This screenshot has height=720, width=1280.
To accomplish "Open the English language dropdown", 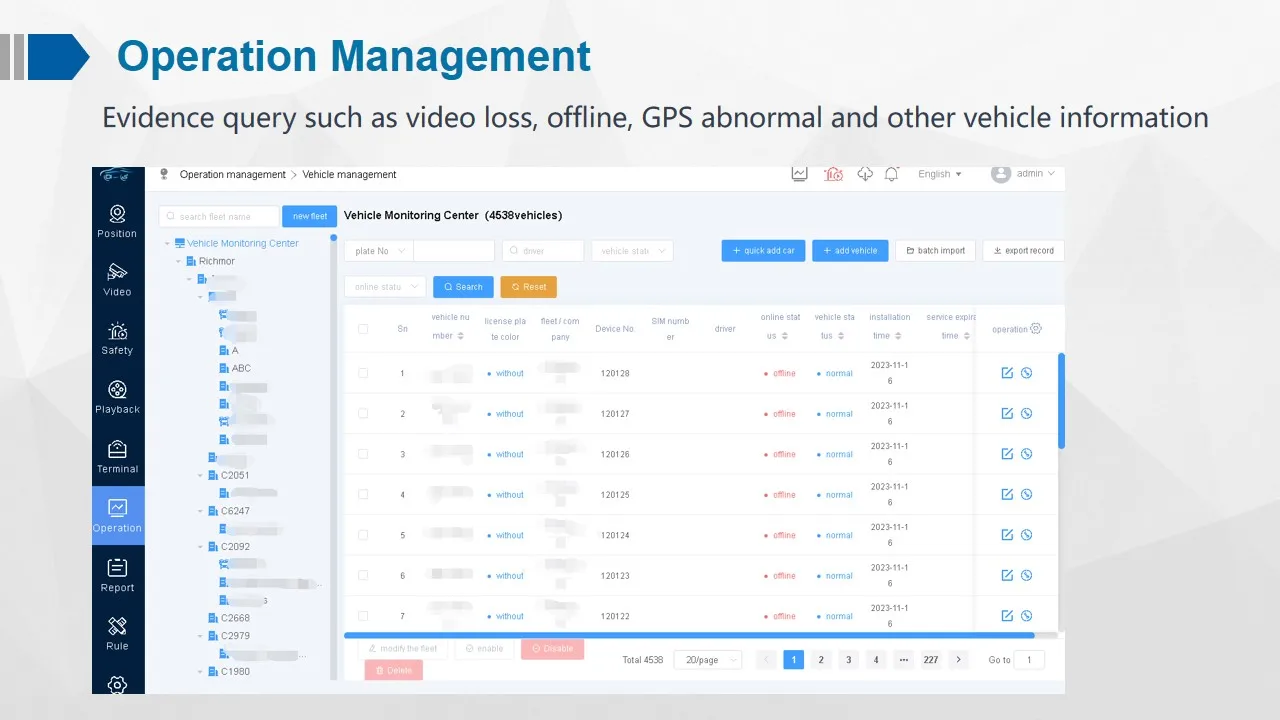I will pos(940,174).
